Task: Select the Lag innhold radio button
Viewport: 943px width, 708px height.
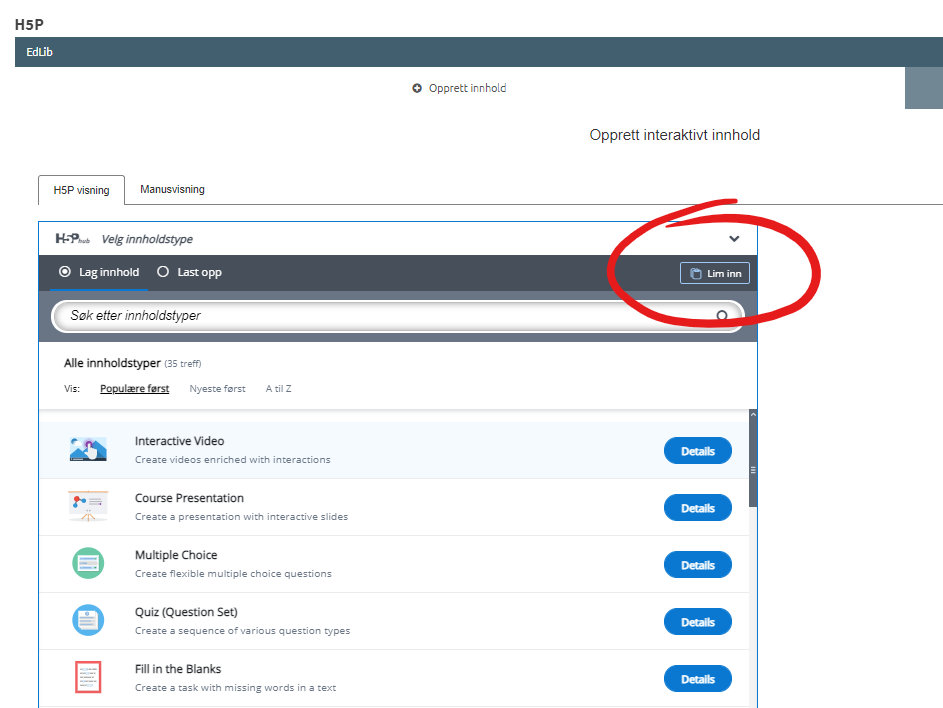Action: (x=64, y=272)
